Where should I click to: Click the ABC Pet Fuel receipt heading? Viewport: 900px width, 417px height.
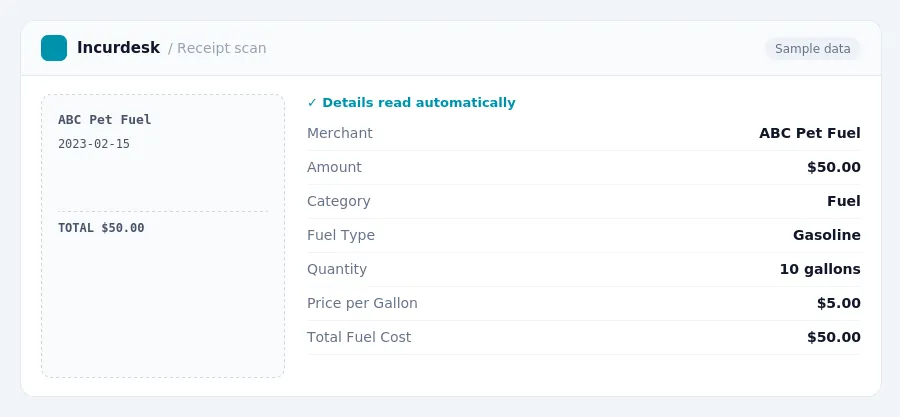104,120
